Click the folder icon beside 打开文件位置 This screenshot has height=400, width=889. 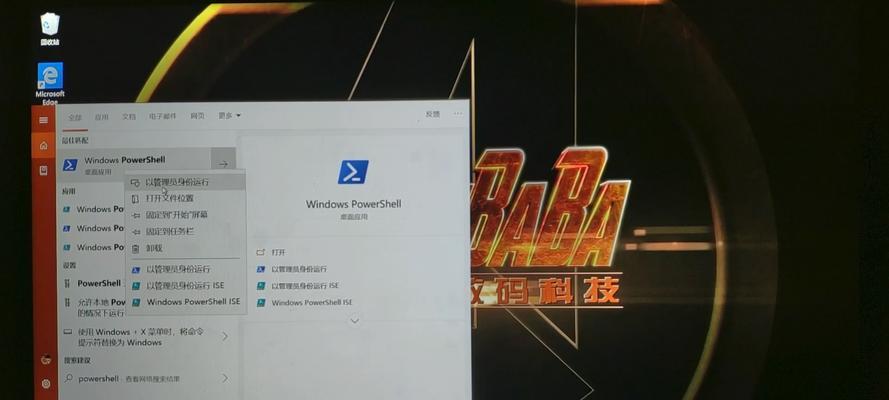pos(135,199)
